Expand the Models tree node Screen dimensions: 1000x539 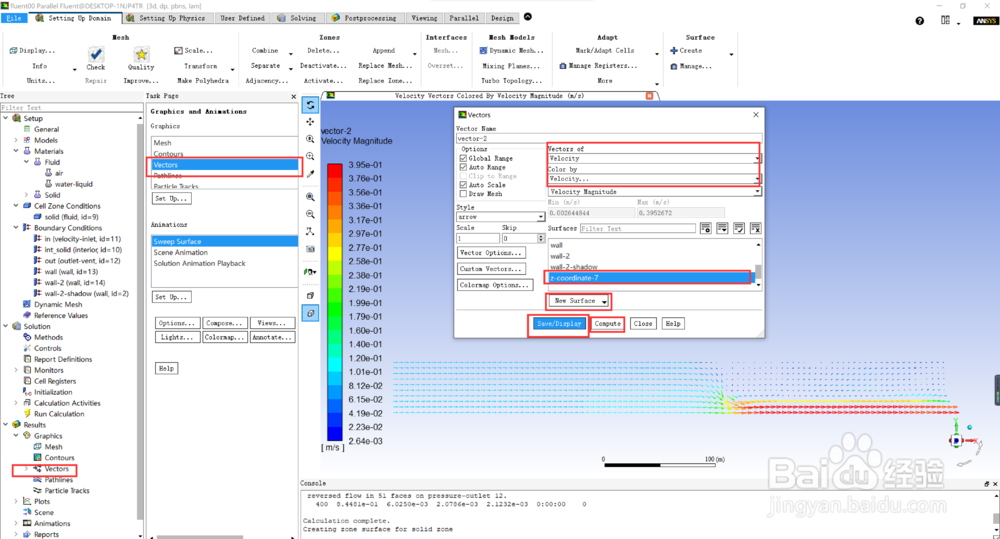tap(16, 140)
